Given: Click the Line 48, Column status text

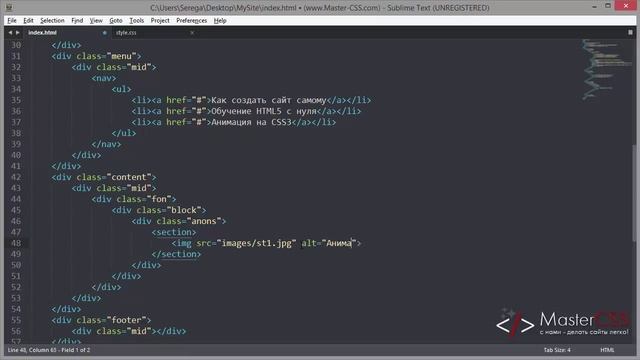Looking at the screenshot, I should point(49,350).
